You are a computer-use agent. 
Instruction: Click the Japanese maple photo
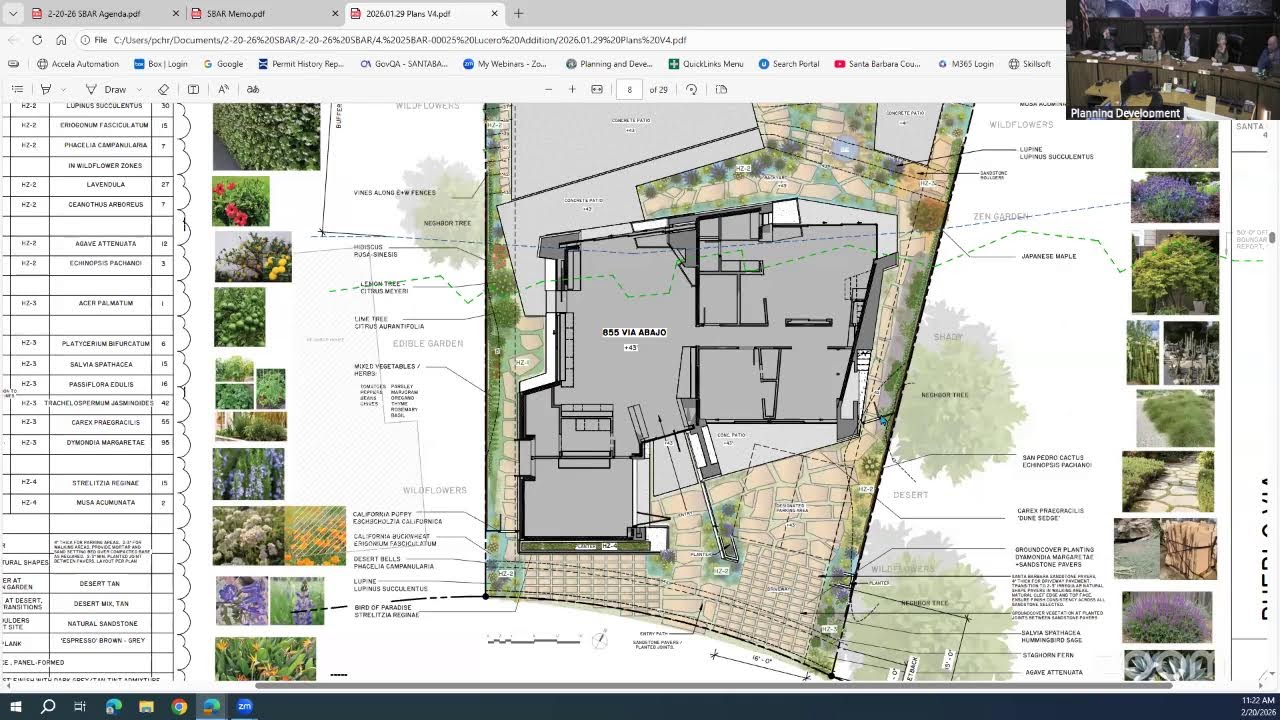point(1175,273)
